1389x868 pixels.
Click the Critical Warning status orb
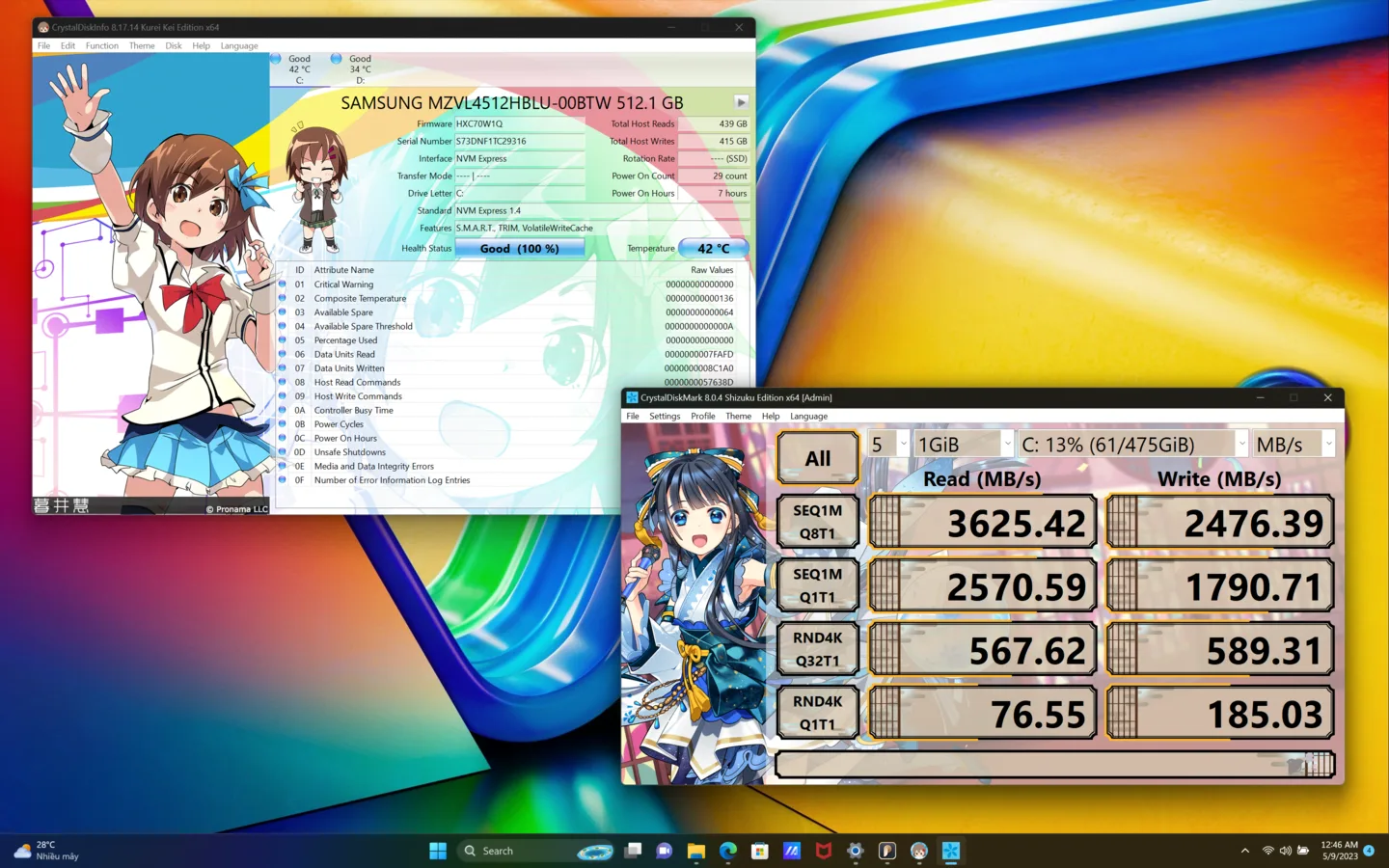point(283,285)
